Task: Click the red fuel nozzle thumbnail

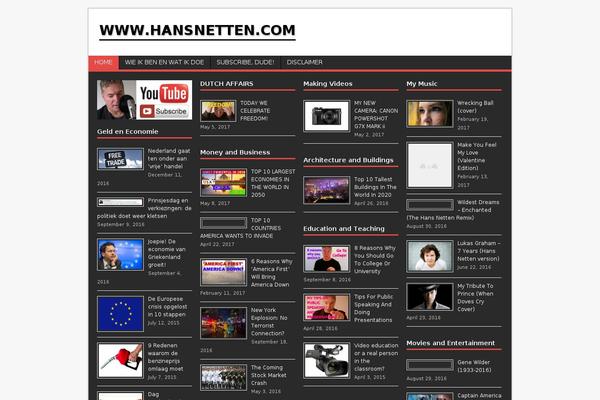Action: [x=120, y=360]
